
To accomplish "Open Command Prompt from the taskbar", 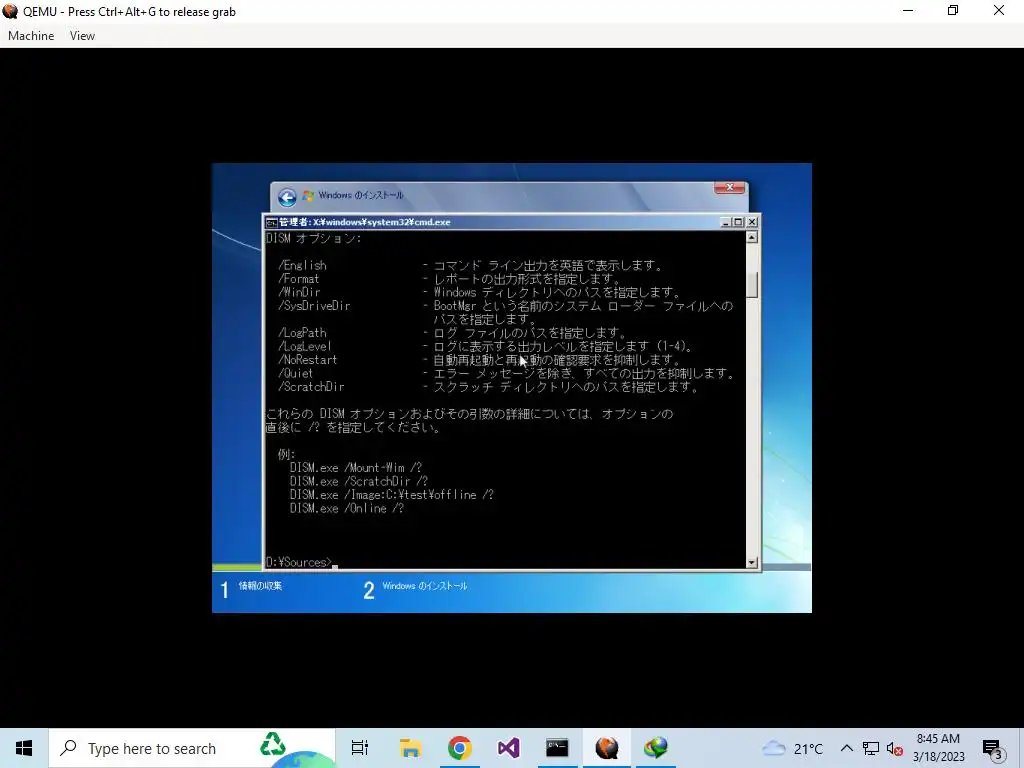I will 557,748.
